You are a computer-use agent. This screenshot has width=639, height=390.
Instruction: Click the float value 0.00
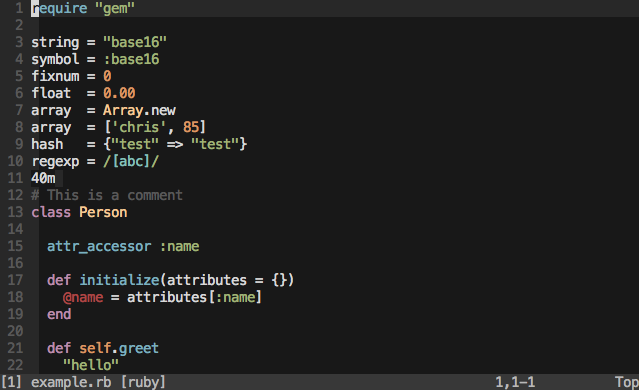(x=119, y=93)
